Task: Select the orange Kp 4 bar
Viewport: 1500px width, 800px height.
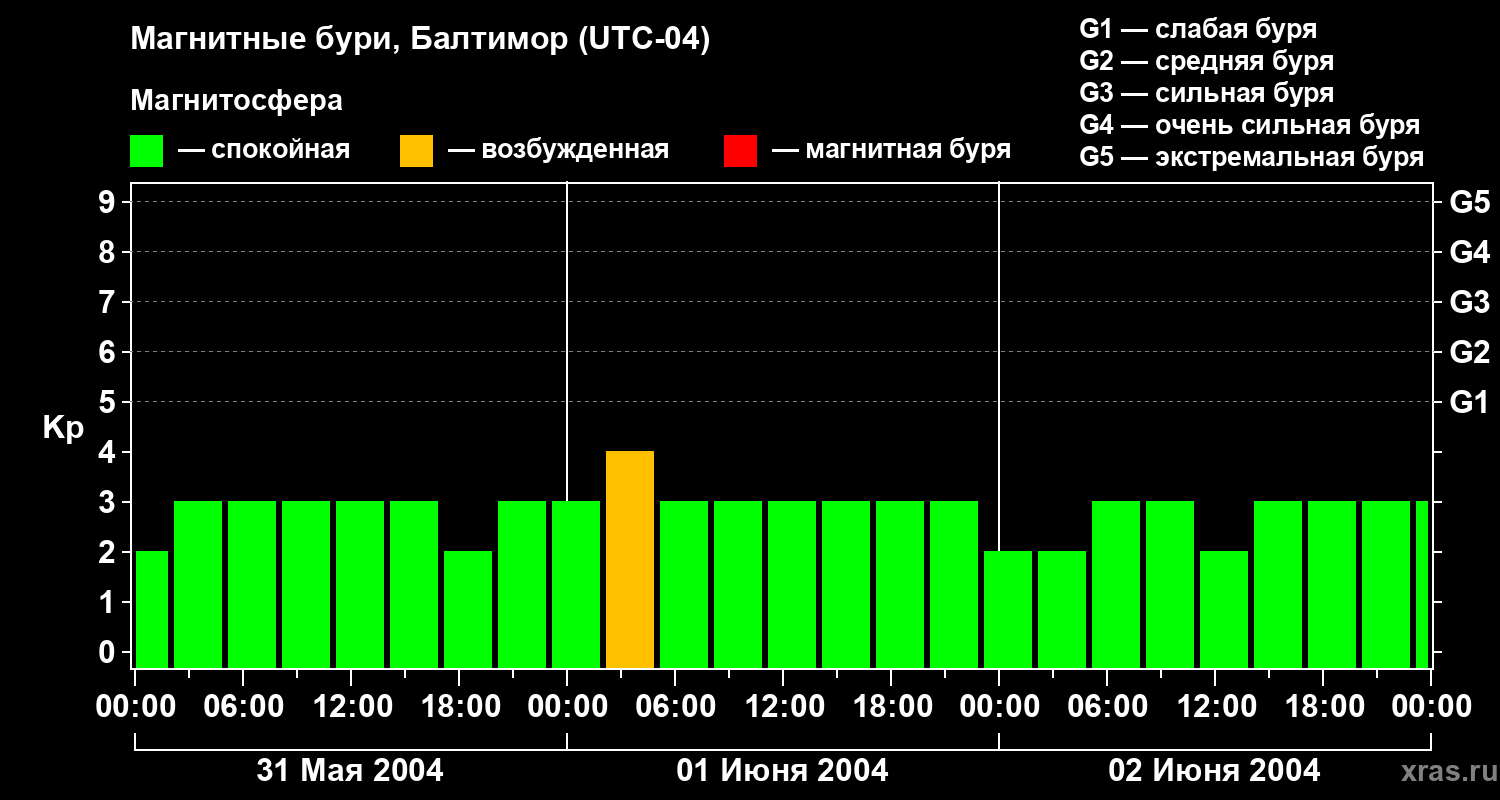Action: click(x=630, y=560)
